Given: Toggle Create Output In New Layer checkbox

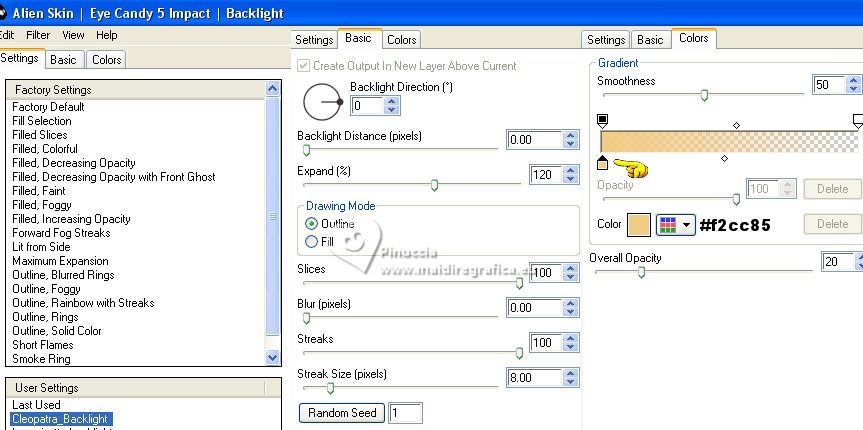Looking at the screenshot, I should (x=303, y=66).
